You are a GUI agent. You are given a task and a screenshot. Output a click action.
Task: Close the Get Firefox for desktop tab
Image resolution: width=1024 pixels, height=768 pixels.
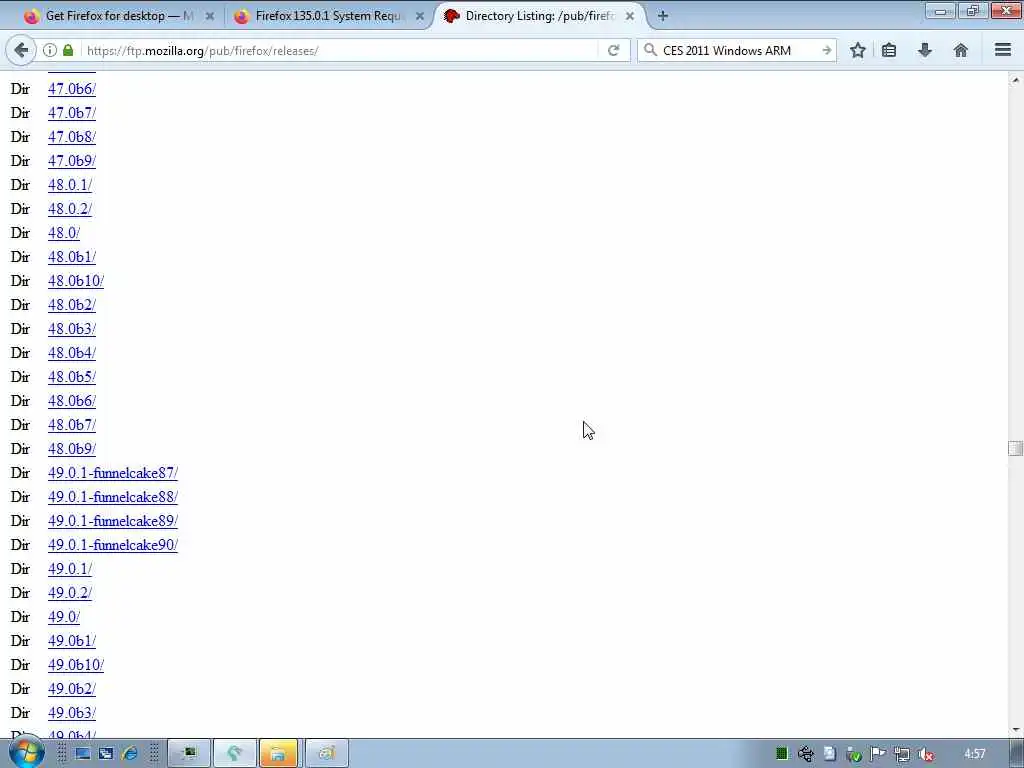pos(210,16)
